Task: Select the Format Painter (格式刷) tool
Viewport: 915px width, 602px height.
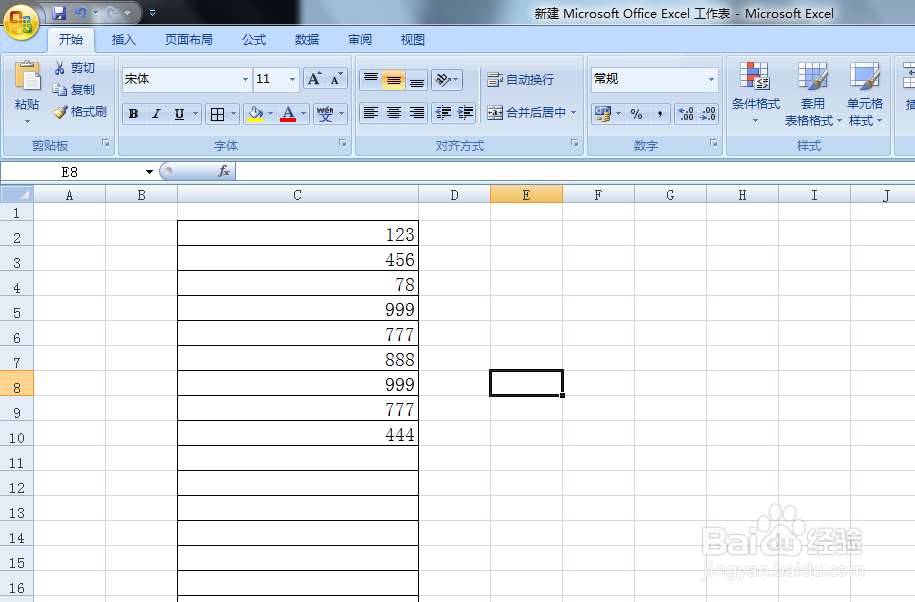Action: coord(80,112)
